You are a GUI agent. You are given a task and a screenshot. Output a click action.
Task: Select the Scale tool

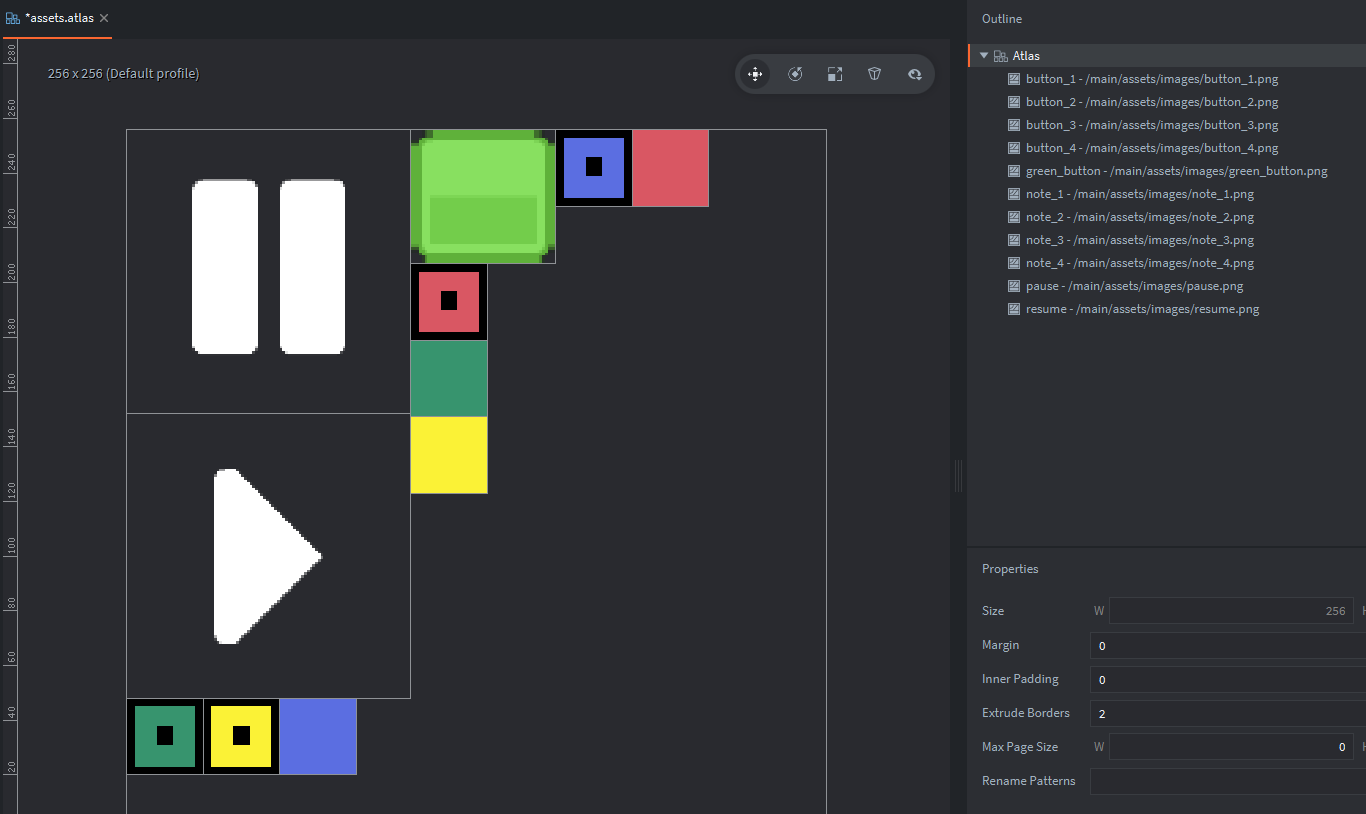(x=835, y=74)
